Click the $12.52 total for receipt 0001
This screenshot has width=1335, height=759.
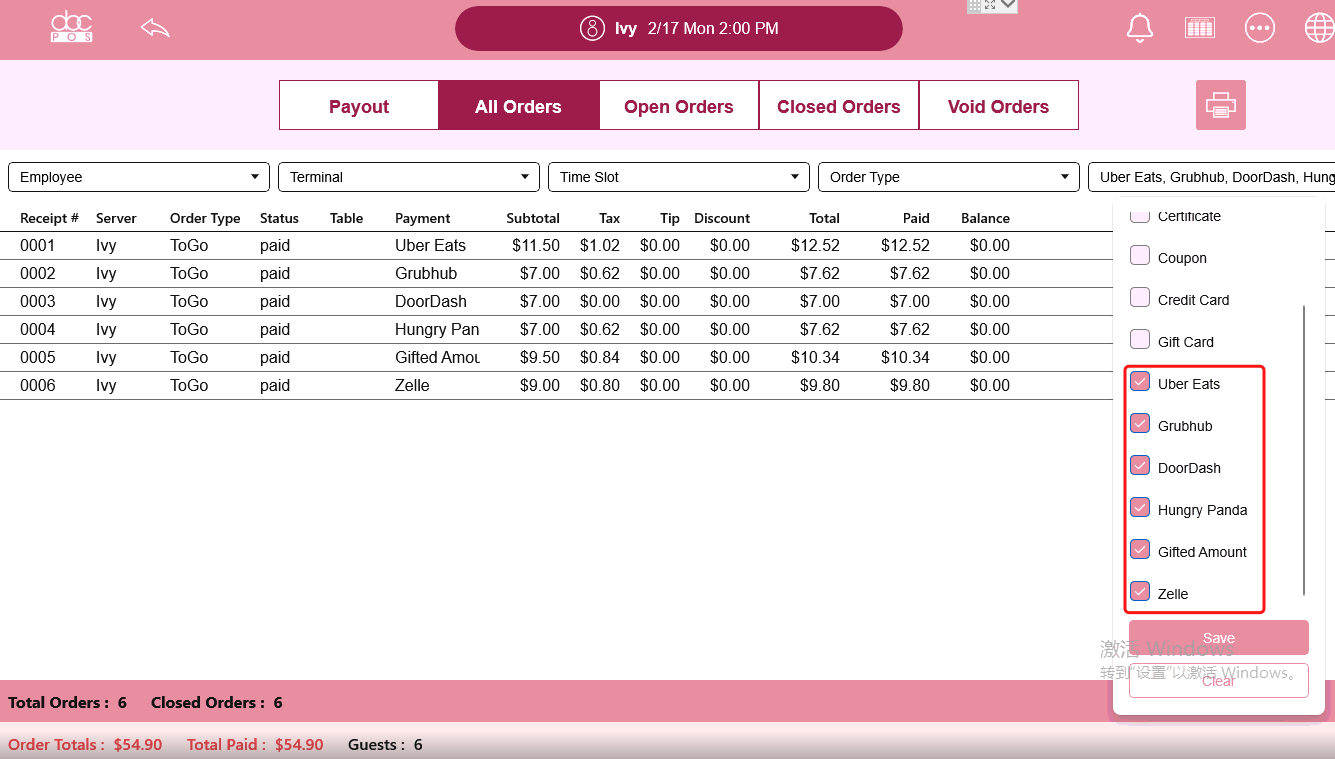[815, 245]
